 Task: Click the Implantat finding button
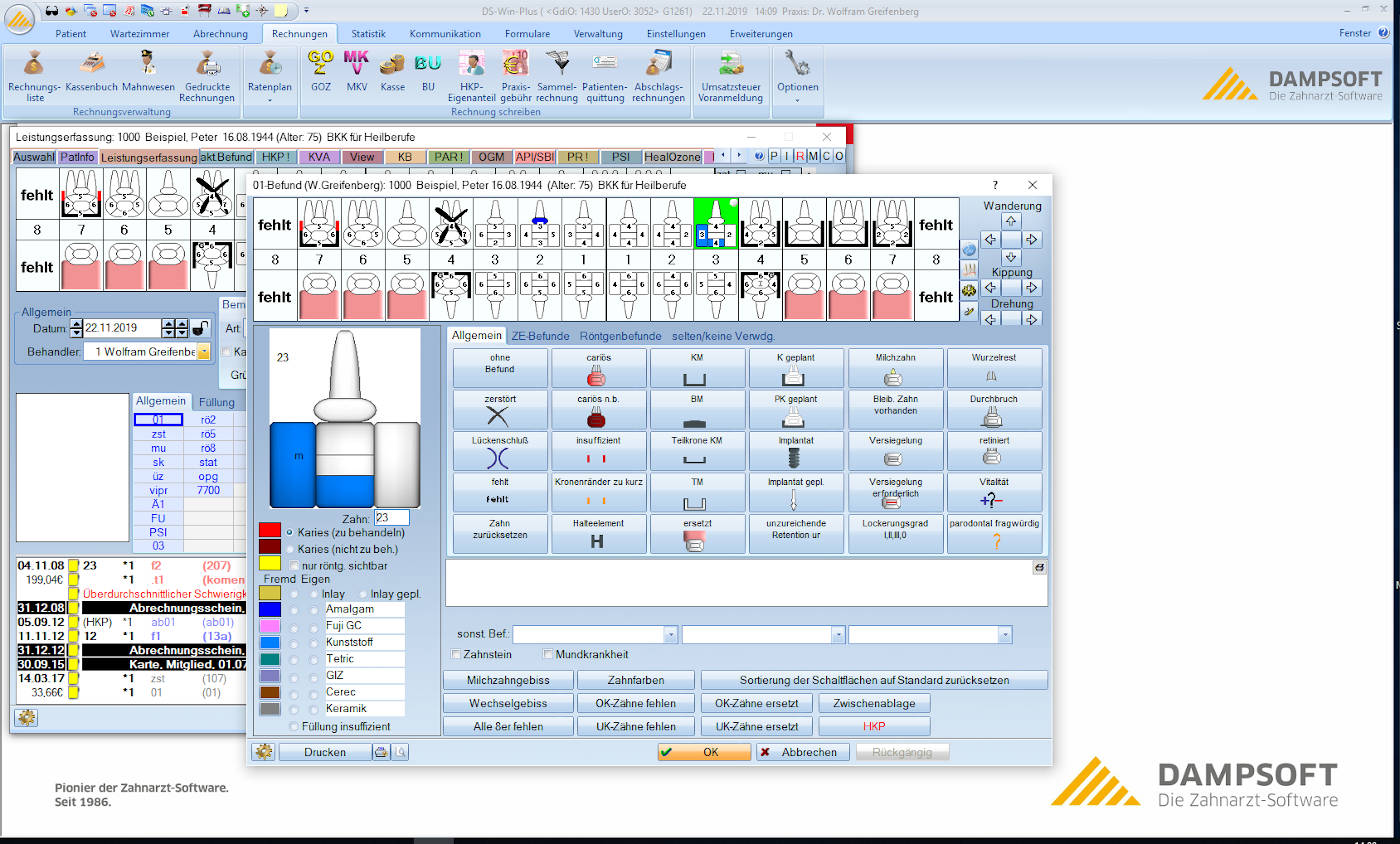tap(796, 452)
